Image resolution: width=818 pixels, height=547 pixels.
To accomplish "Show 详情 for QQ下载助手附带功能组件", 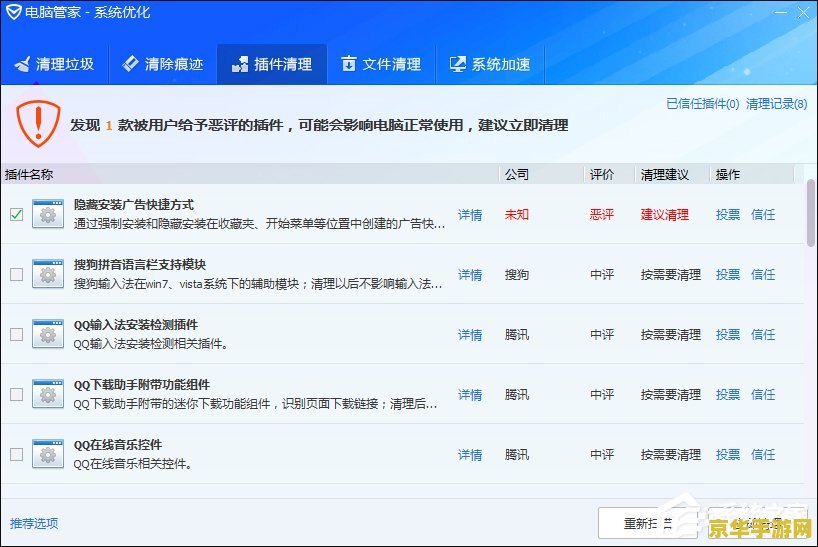I will 470,395.
